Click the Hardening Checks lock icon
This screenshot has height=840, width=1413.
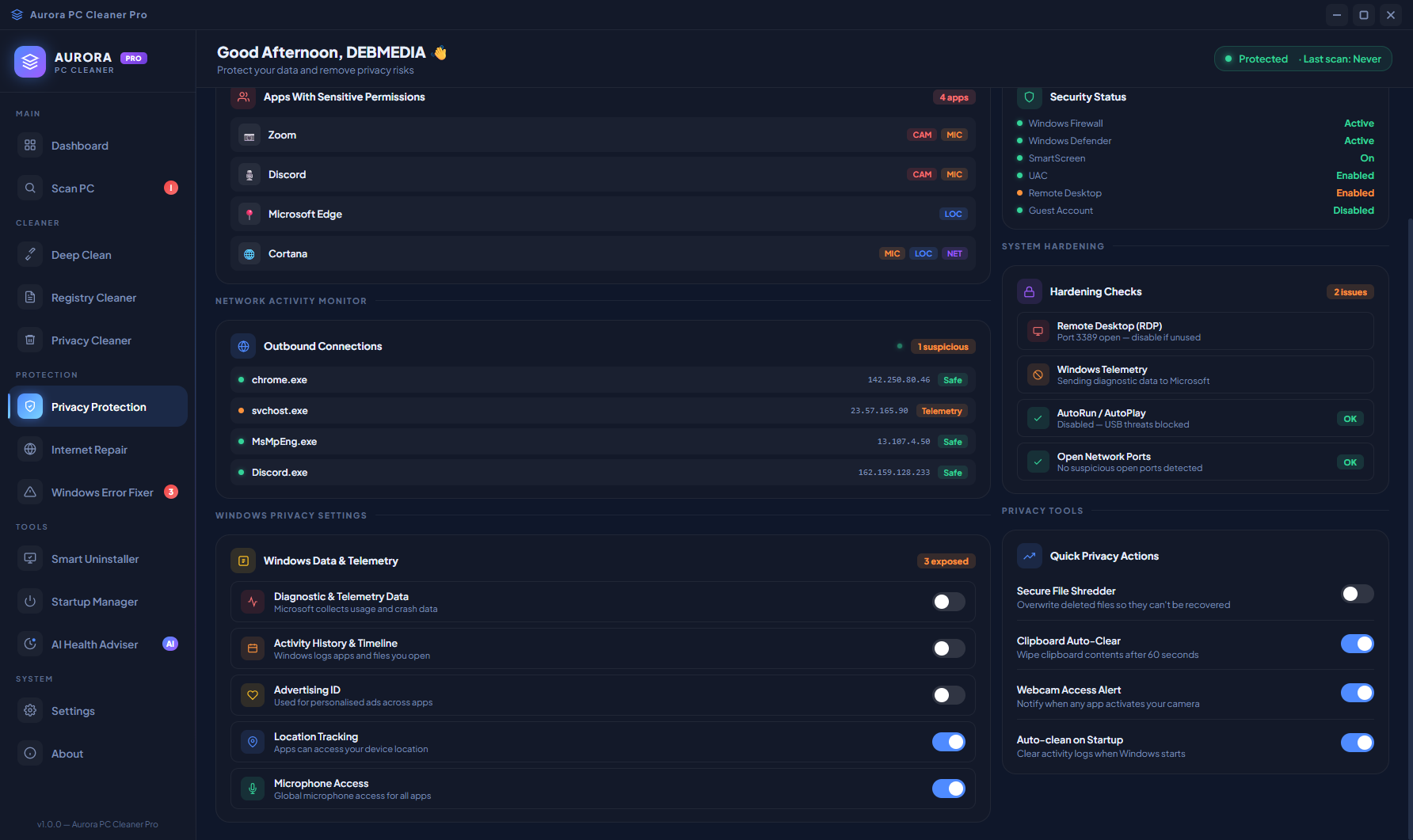[x=1030, y=291]
